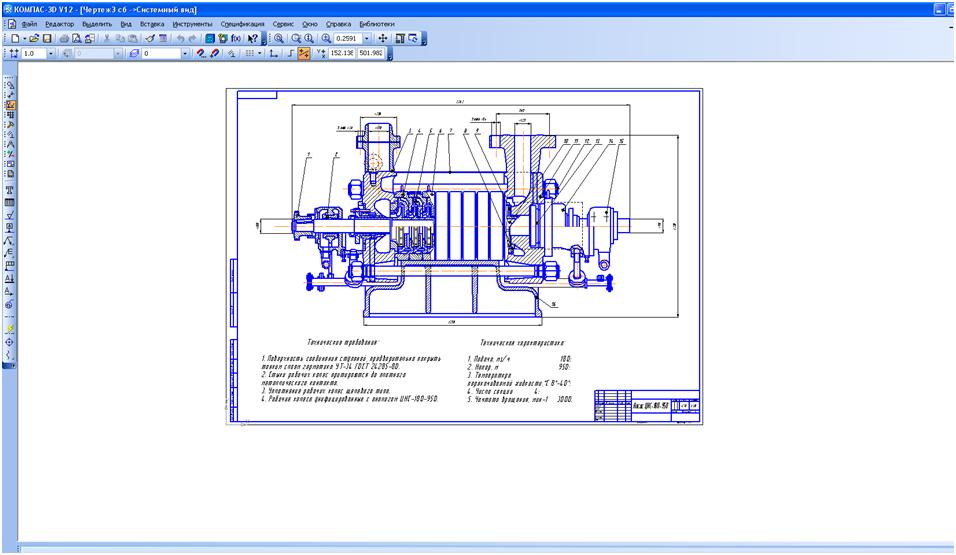
Task: Open a file with the folder icon
Action: (34, 37)
